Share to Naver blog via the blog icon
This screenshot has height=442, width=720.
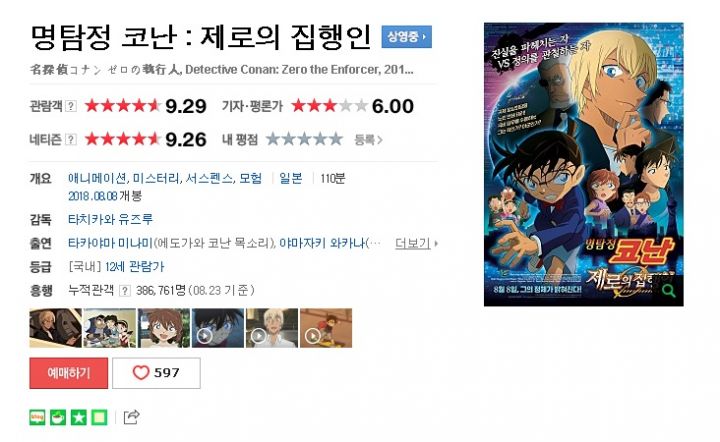(x=37, y=417)
